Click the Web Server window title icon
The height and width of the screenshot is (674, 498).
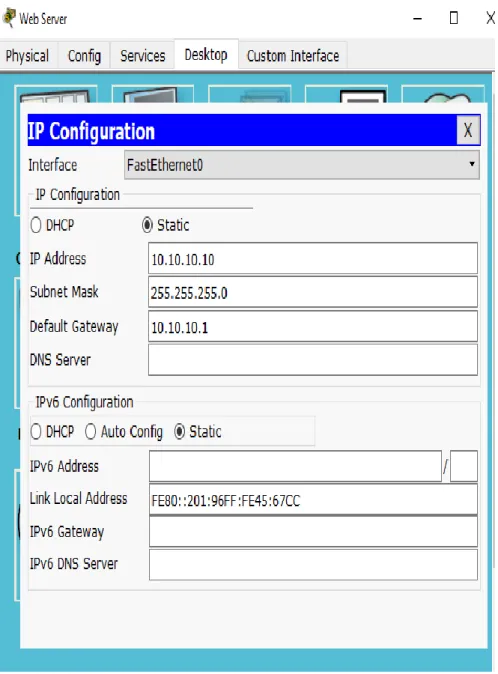(x=9, y=18)
